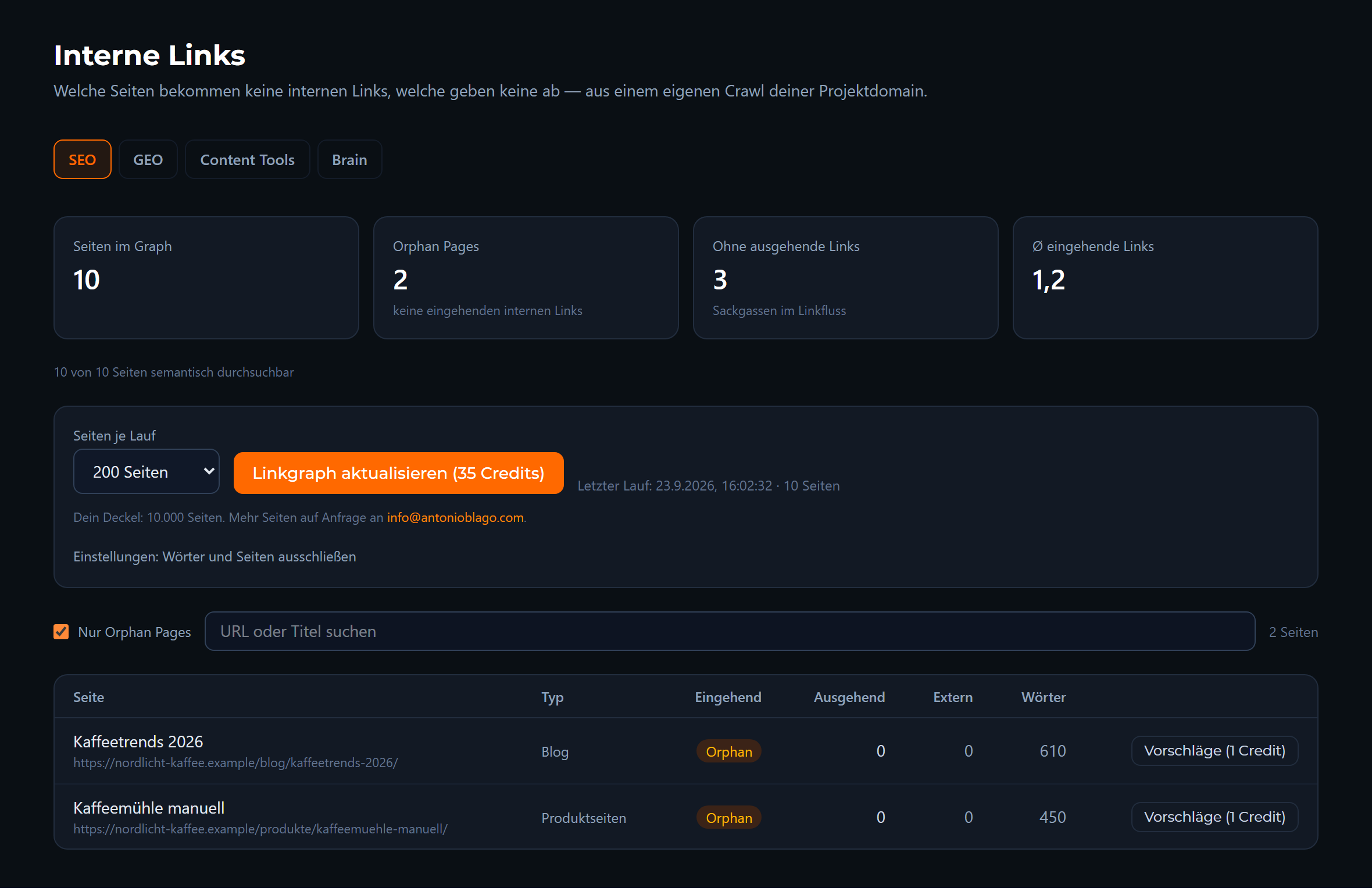
Task: Click the Ø eingehende Links card
Action: click(x=1166, y=278)
